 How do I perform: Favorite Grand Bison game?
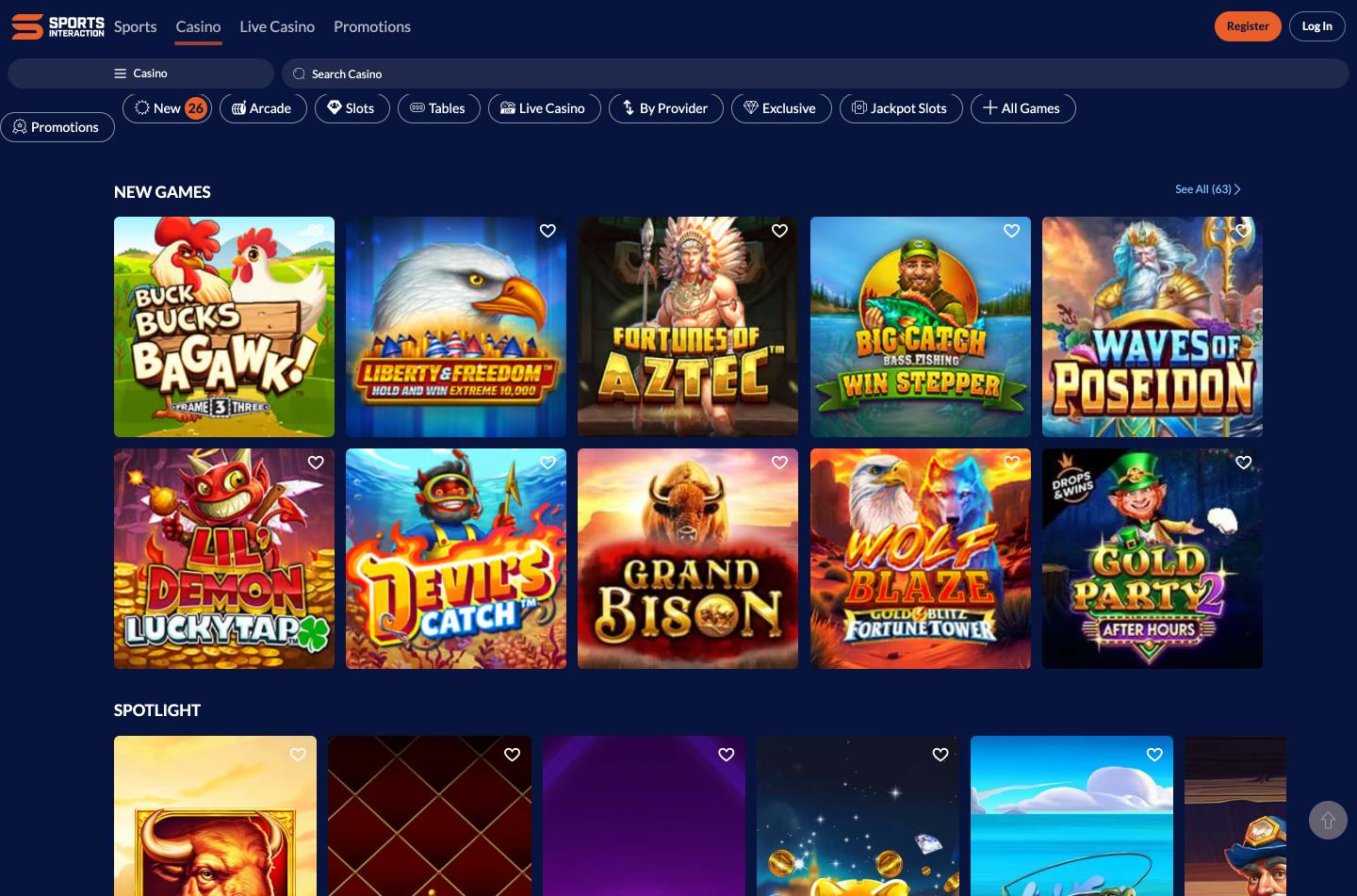tap(779, 463)
